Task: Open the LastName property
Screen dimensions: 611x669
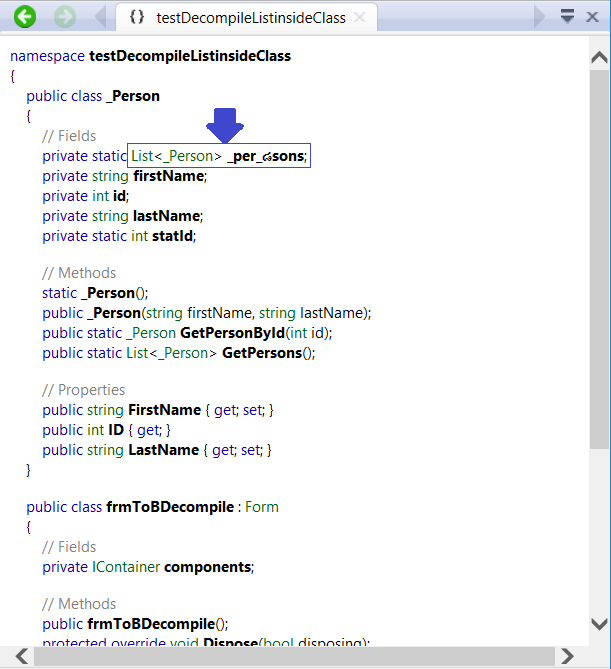Action: pyautogui.click(x=164, y=451)
